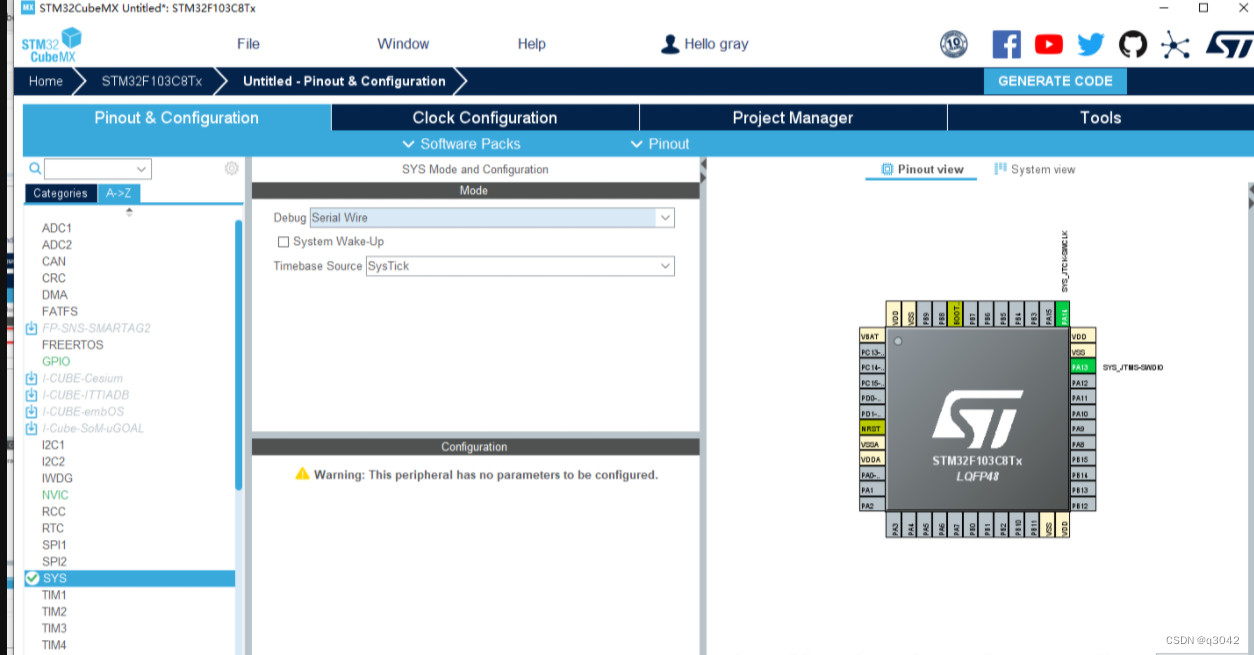Select NVIC in peripheral list
This screenshot has width=1254, height=655.
click(x=55, y=495)
